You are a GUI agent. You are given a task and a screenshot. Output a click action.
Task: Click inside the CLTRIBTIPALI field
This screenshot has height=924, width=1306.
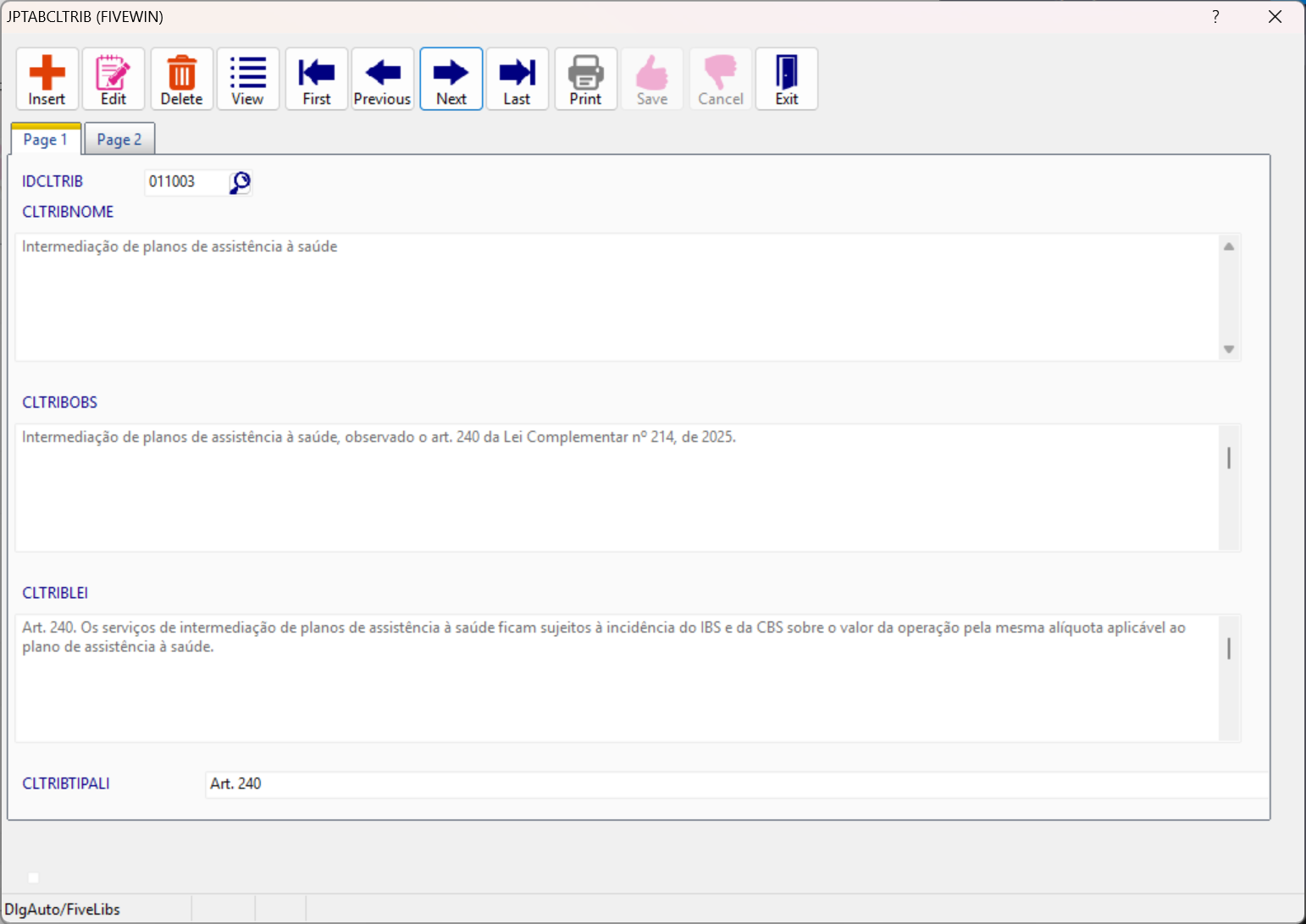pyautogui.click(x=735, y=784)
